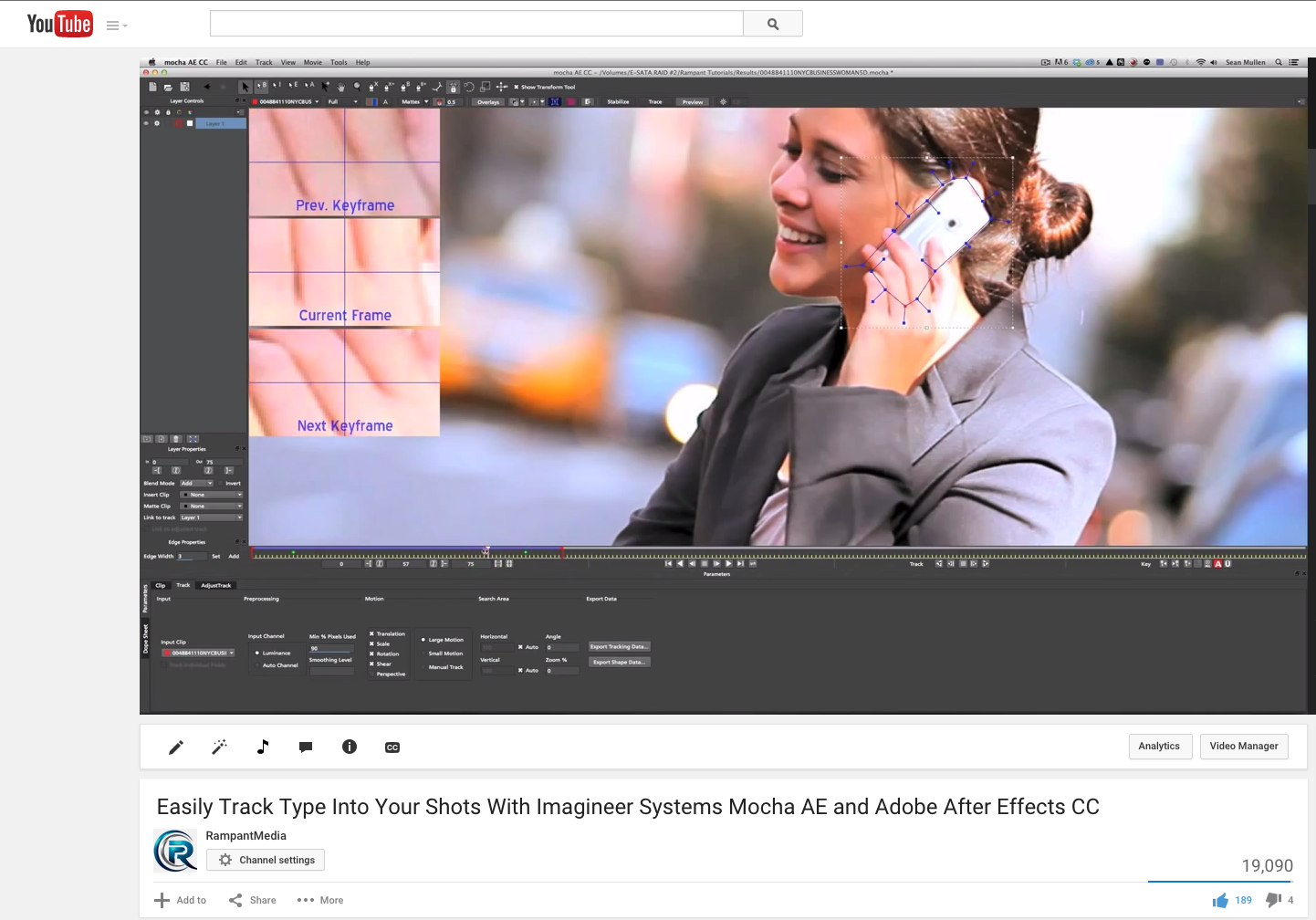1316x920 pixels.
Task: Open mocha Edit menu
Action: pyautogui.click(x=241, y=63)
